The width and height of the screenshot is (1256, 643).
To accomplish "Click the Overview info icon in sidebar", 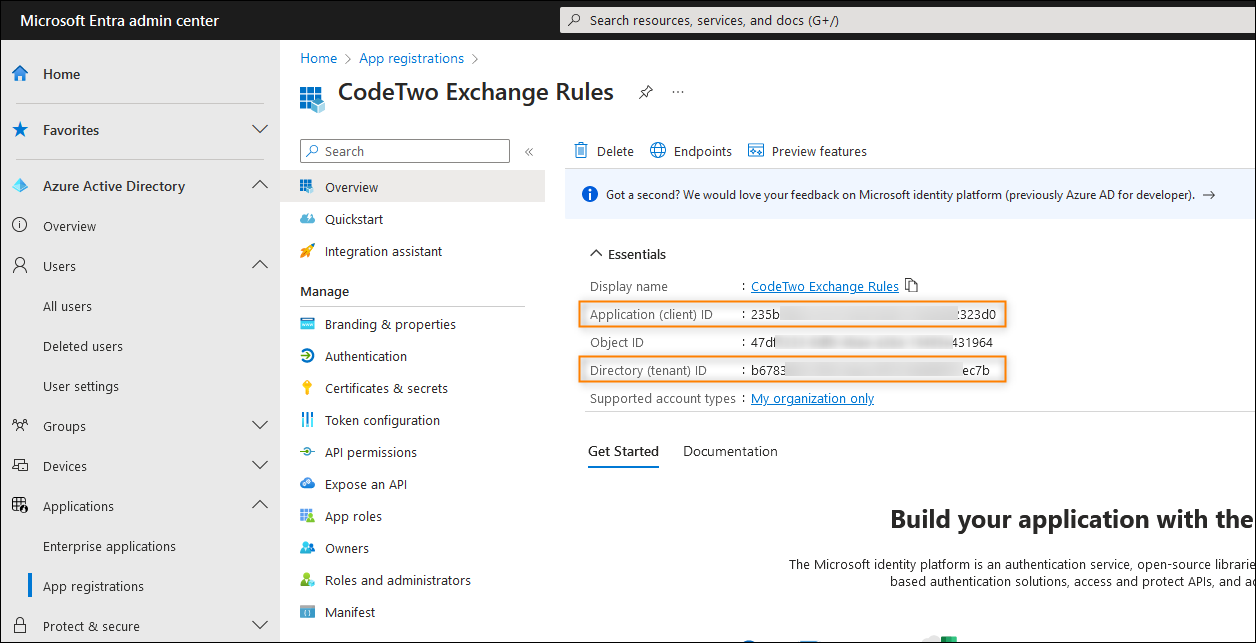I will [20, 226].
